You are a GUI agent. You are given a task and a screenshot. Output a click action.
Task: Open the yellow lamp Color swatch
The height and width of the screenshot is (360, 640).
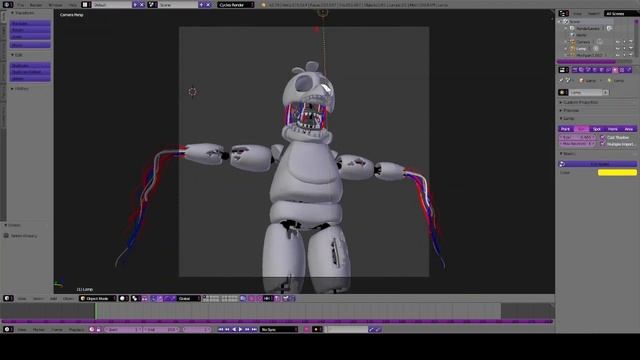pyautogui.click(x=617, y=173)
